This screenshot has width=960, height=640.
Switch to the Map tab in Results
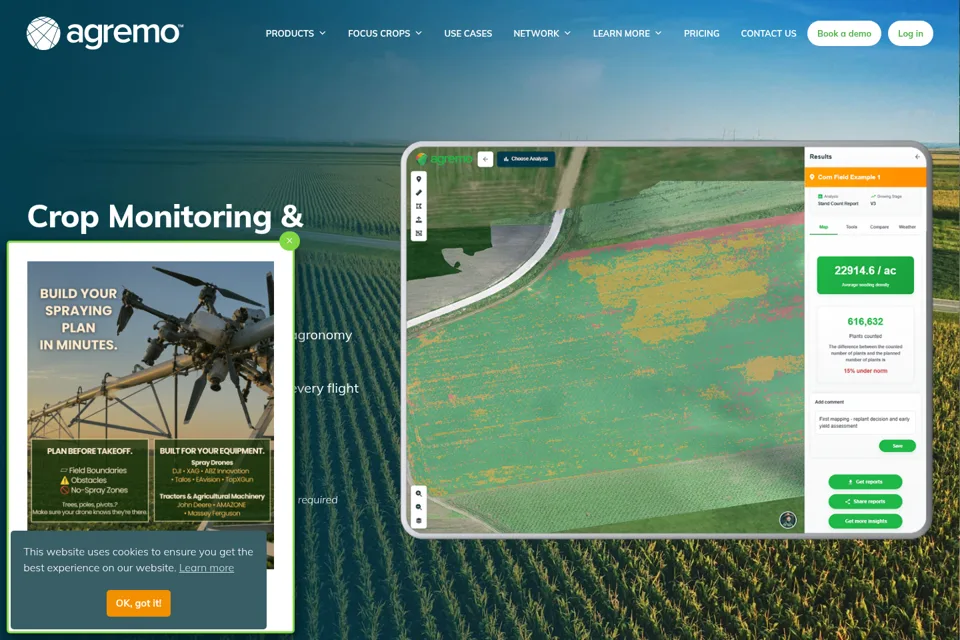pyautogui.click(x=824, y=227)
